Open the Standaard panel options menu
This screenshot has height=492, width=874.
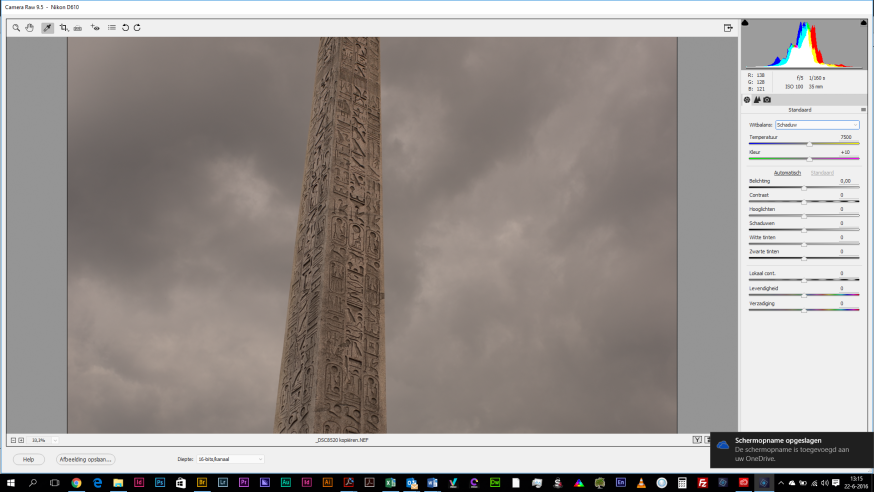click(863, 109)
